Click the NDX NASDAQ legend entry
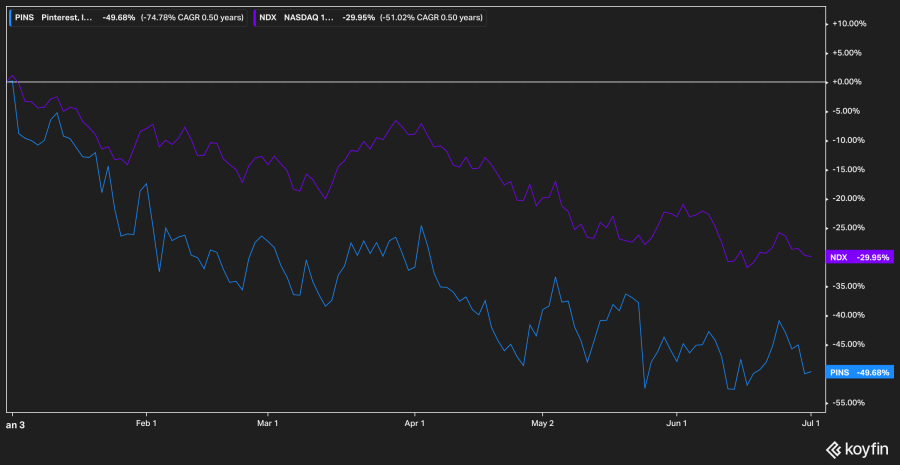Image resolution: width=900 pixels, height=465 pixels. (x=369, y=18)
